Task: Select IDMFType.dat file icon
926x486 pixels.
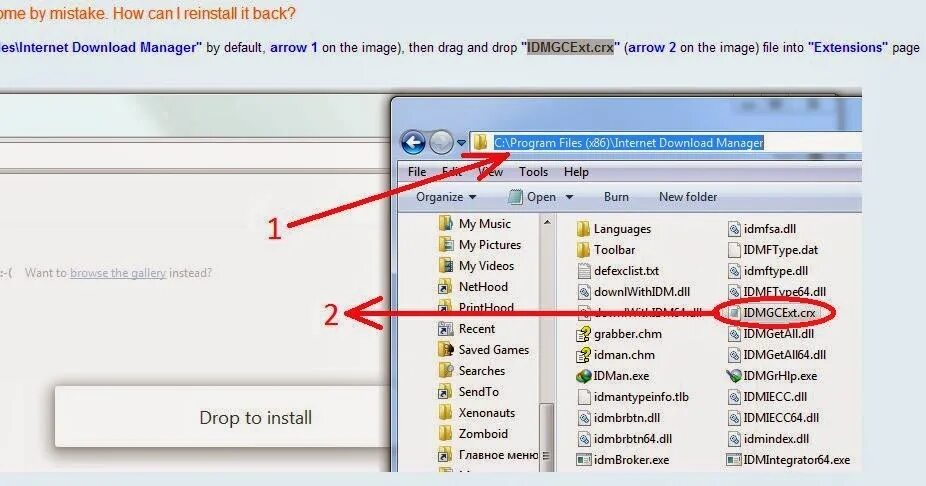Action: (x=734, y=250)
